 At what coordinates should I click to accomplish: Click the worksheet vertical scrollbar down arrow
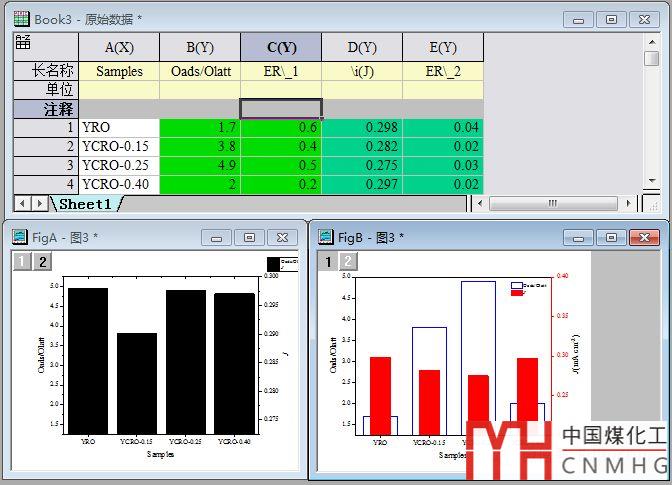pyautogui.click(x=653, y=182)
